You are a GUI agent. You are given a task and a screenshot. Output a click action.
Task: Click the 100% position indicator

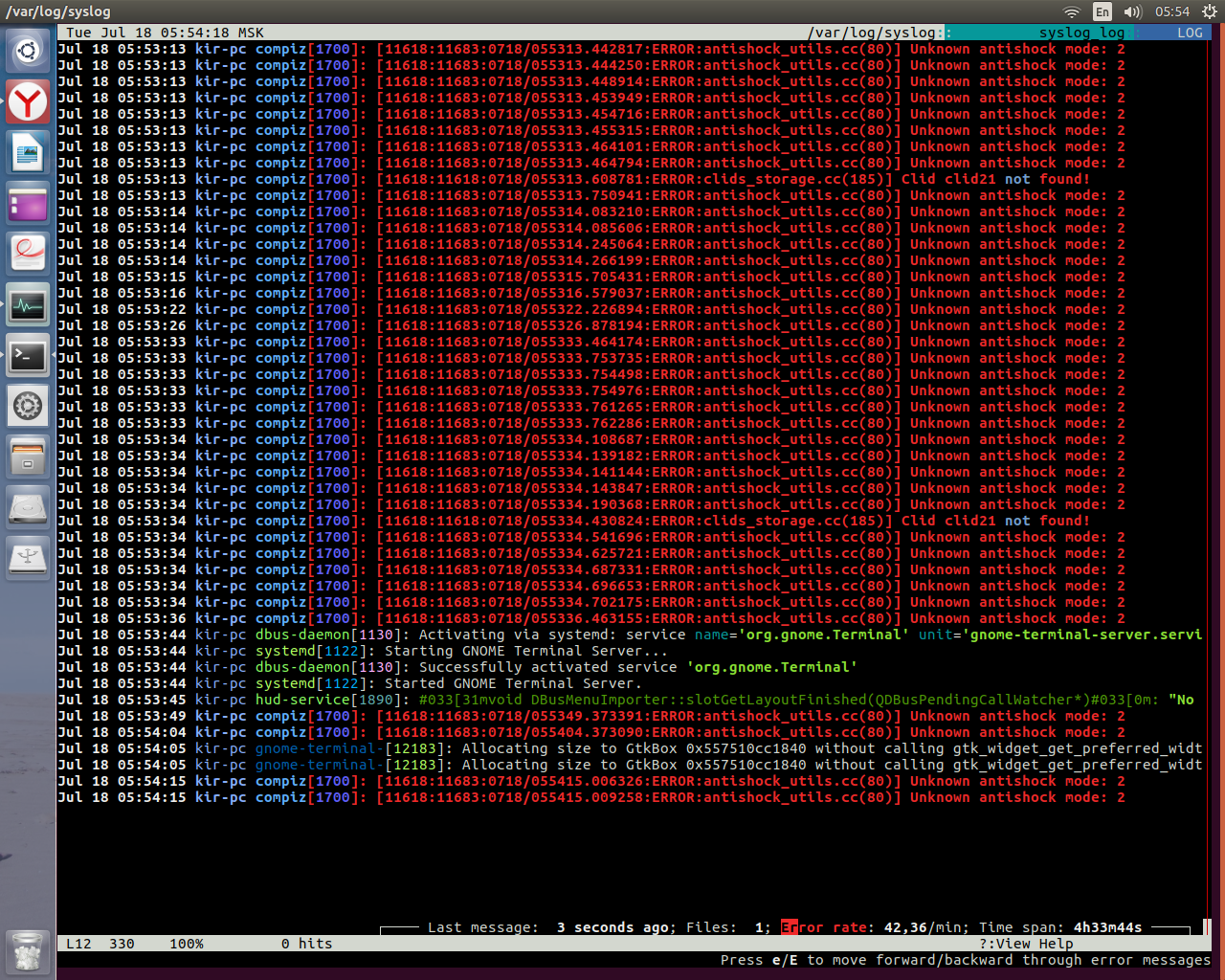click(x=187, y=944)
